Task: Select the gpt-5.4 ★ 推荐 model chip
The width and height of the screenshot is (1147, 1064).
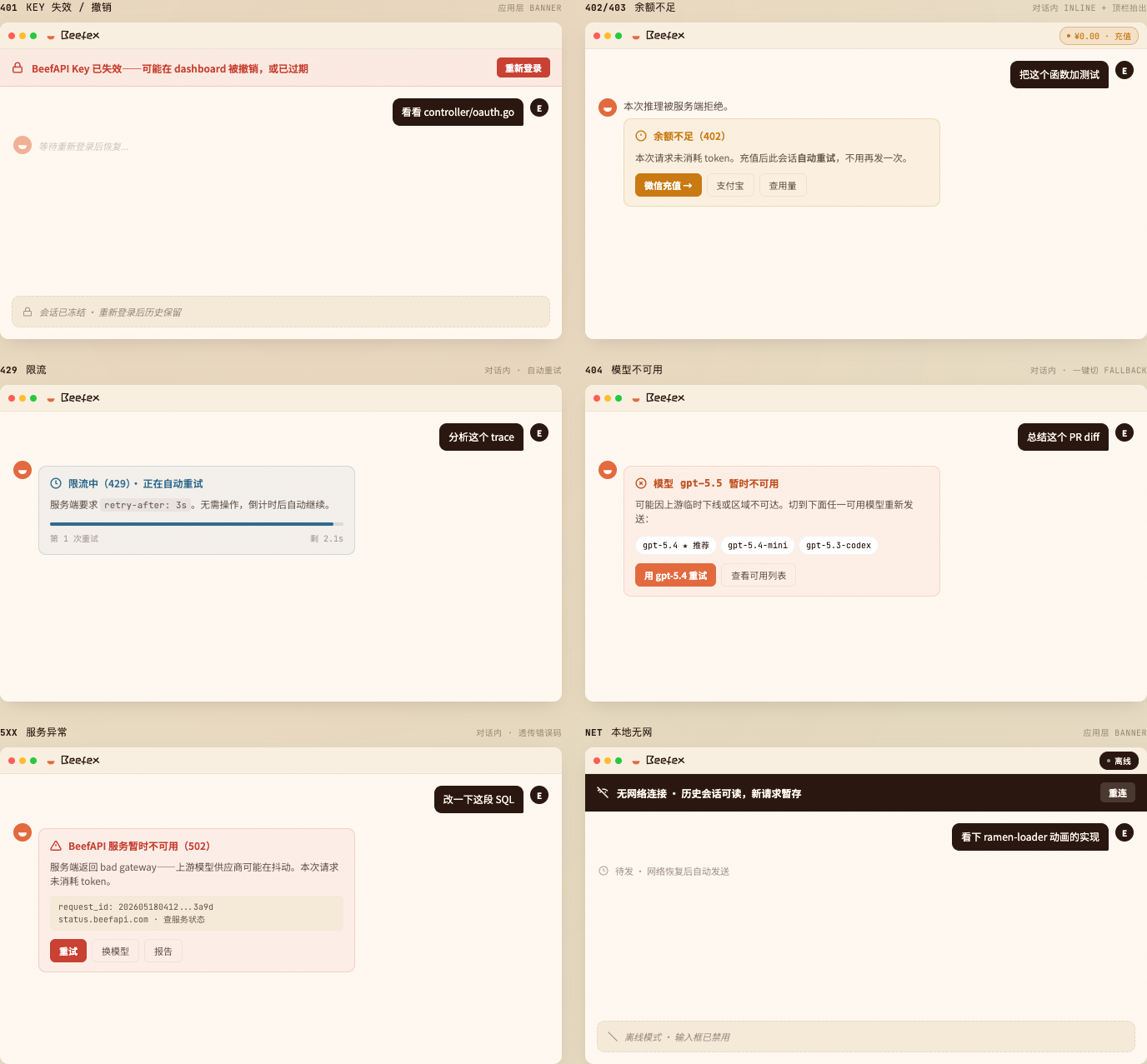Action: [676, 546]
